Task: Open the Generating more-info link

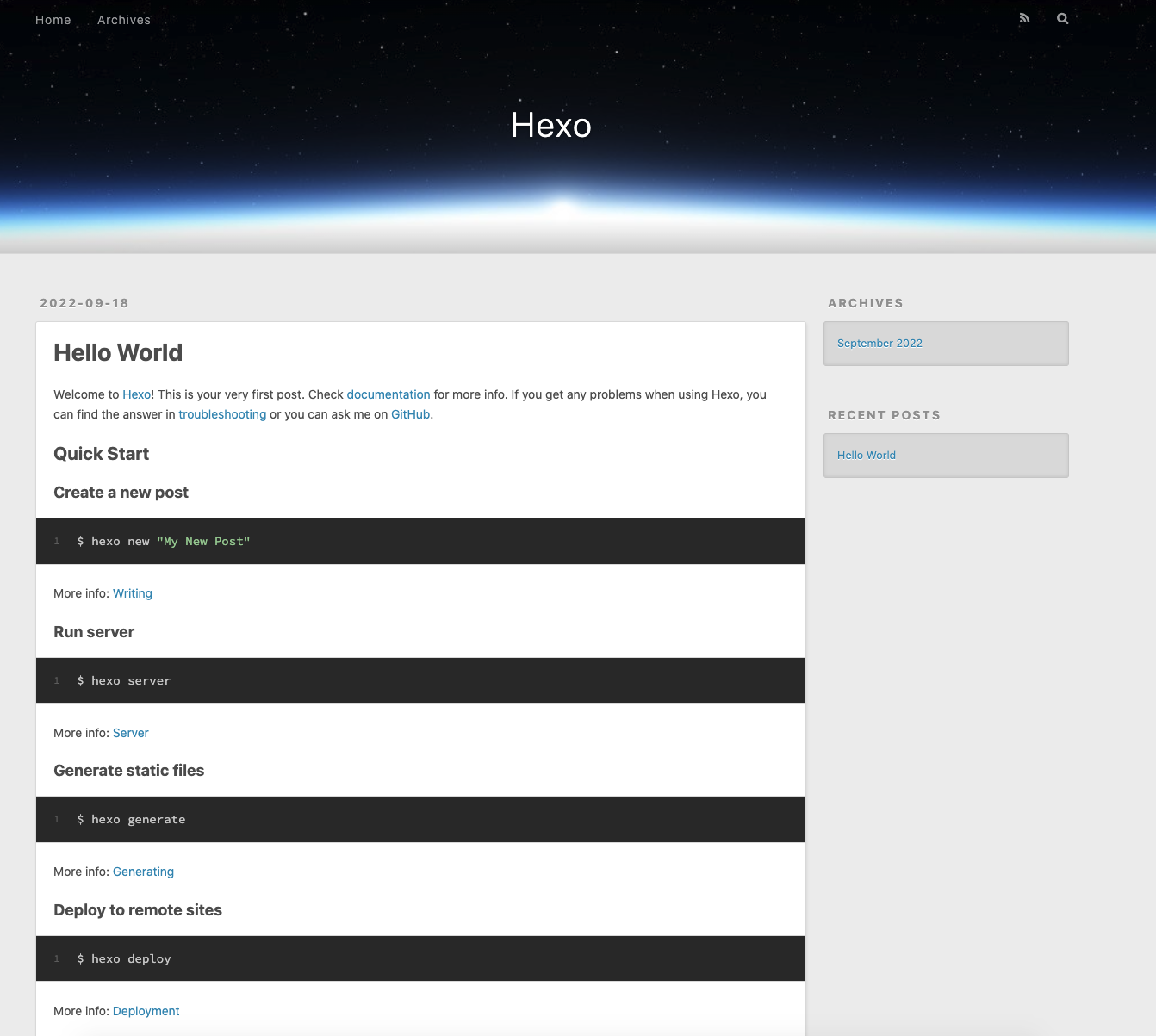Action: [x=143, y=872]
